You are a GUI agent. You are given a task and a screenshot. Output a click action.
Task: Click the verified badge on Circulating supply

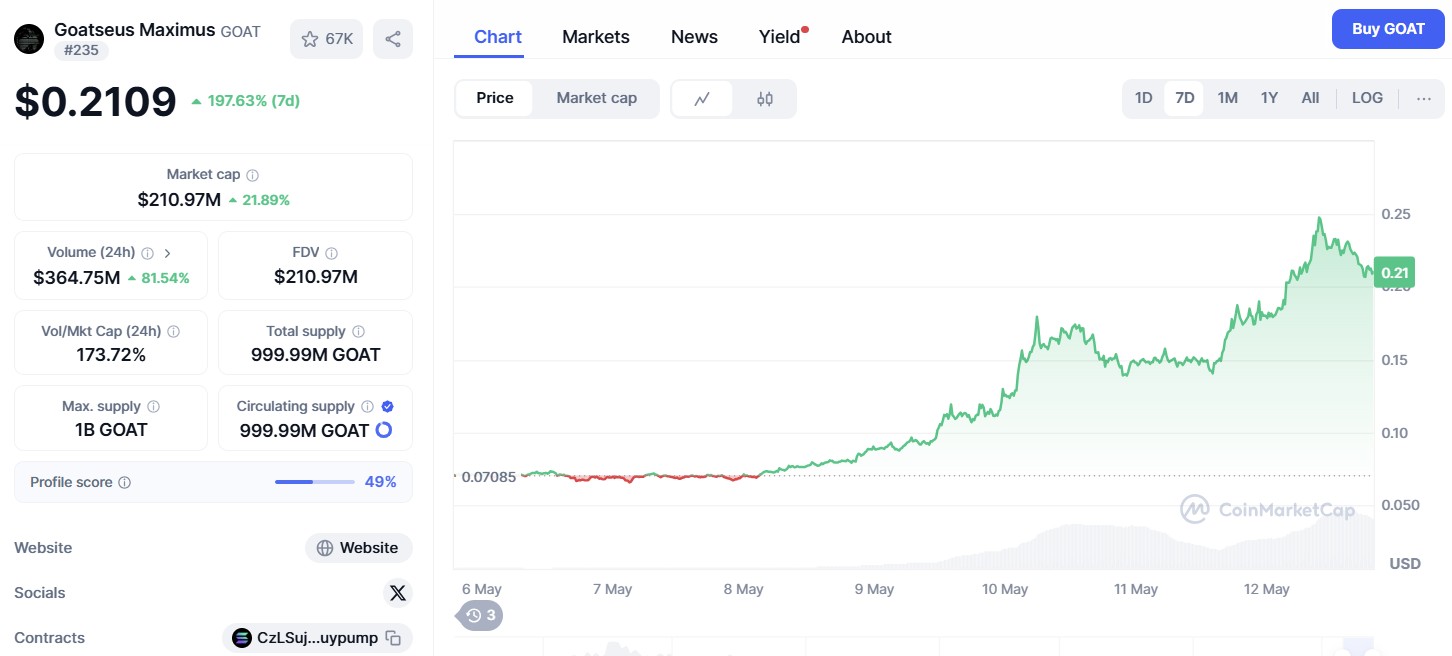(387, 406)
